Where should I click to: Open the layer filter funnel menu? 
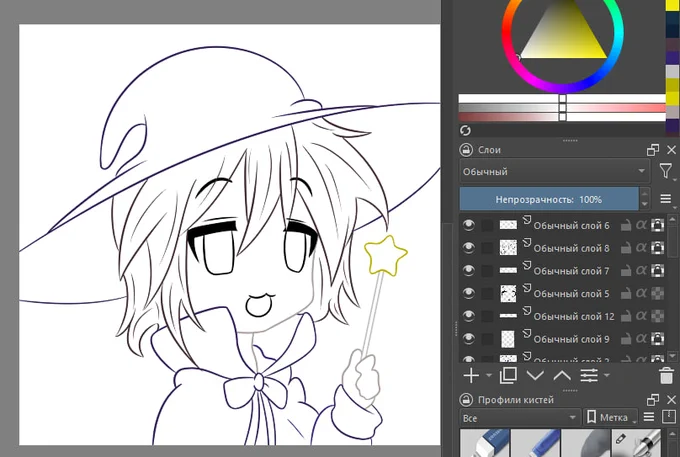click(666, 171)
